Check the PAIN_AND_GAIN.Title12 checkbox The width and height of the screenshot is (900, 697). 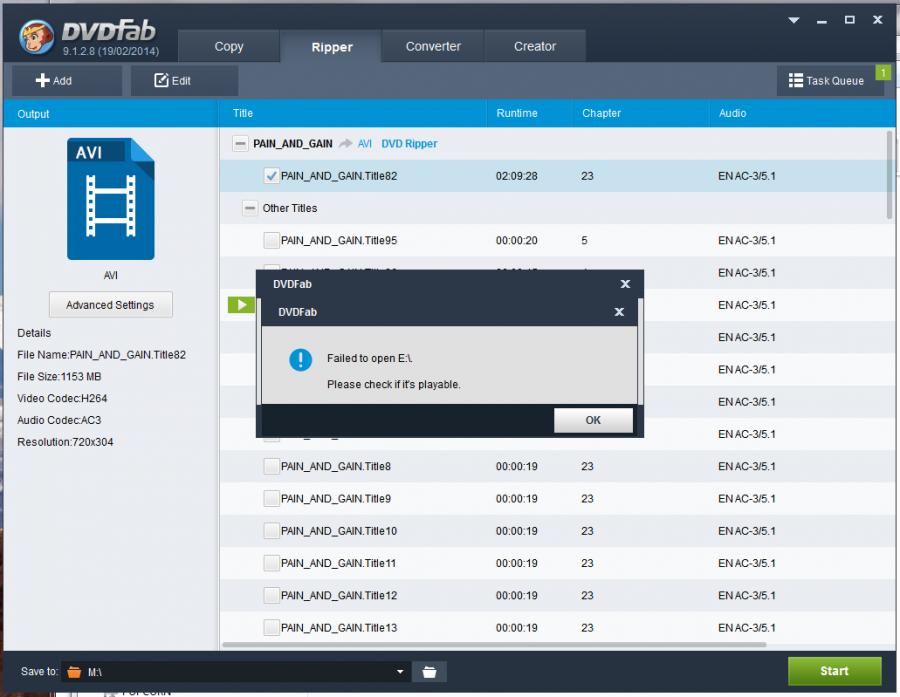(x=271, y=595)
